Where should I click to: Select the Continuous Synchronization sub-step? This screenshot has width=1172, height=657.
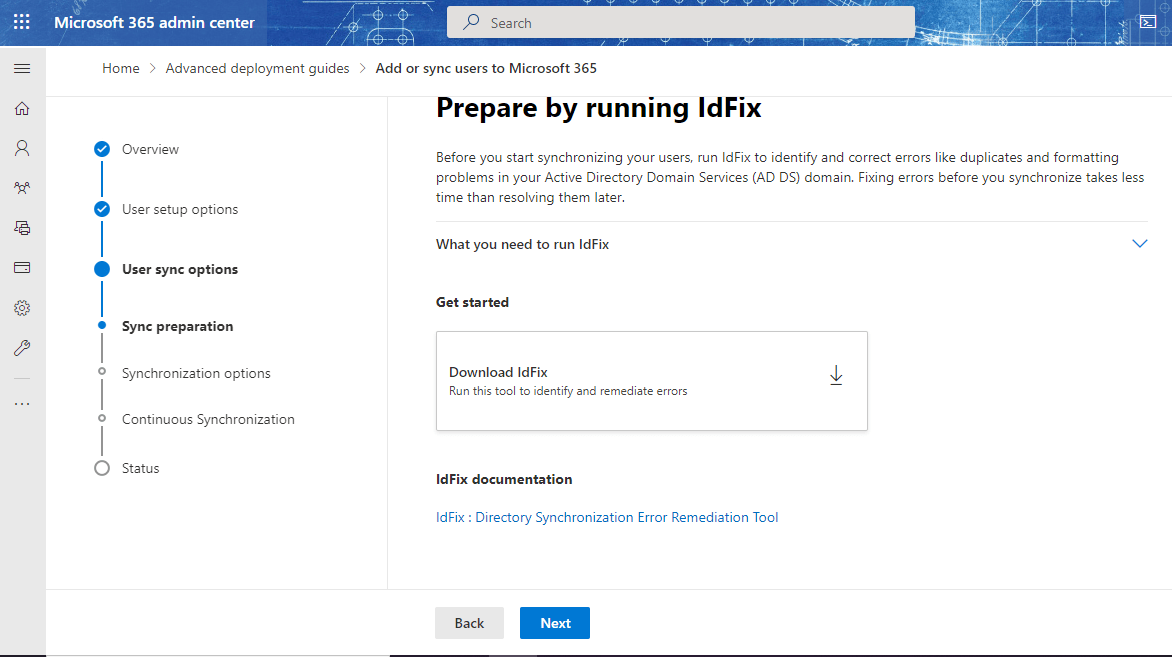coord(209,419)
